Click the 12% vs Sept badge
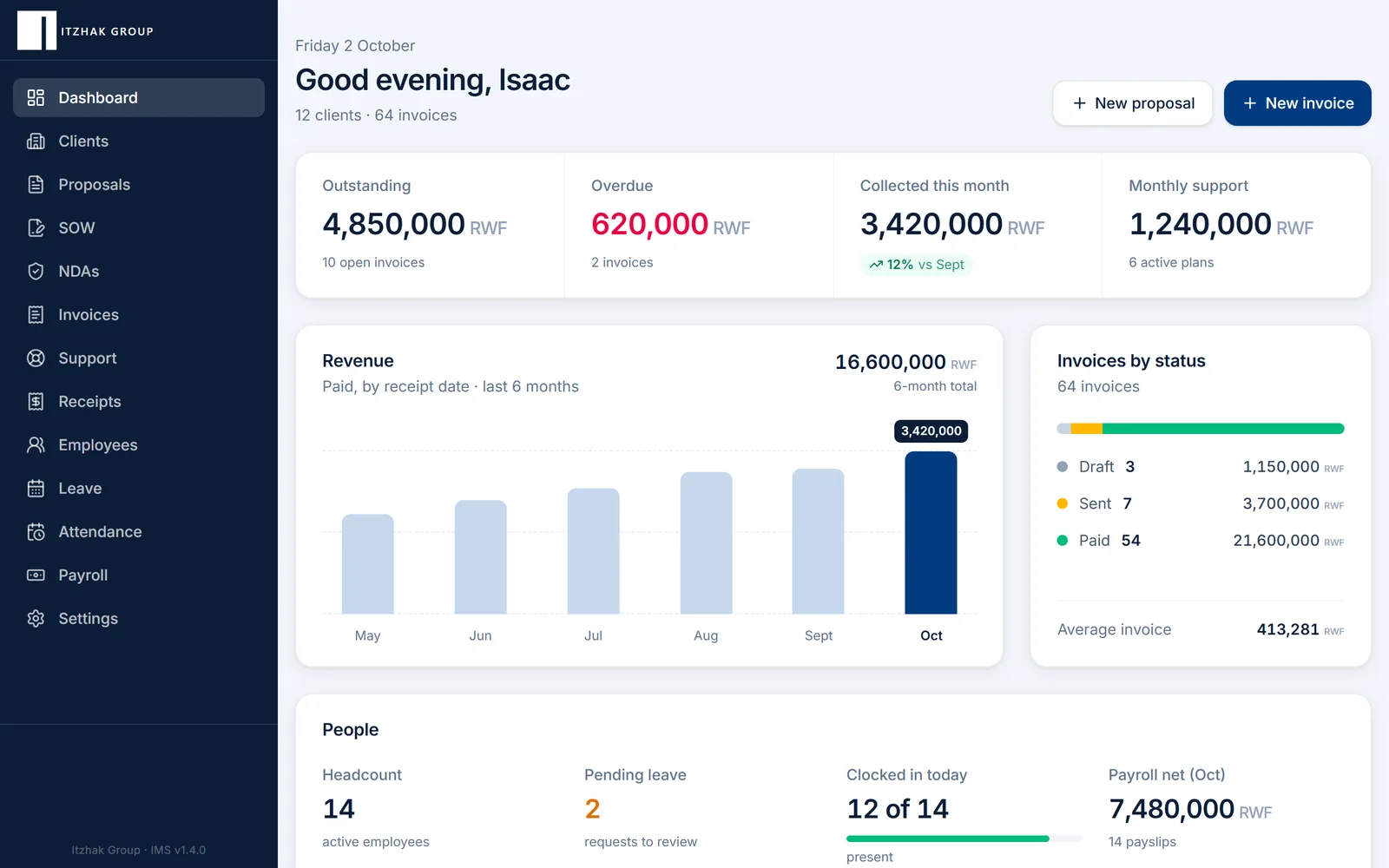Image resolution: width=1389 pixels, height=868 pixels. [917, 265]
